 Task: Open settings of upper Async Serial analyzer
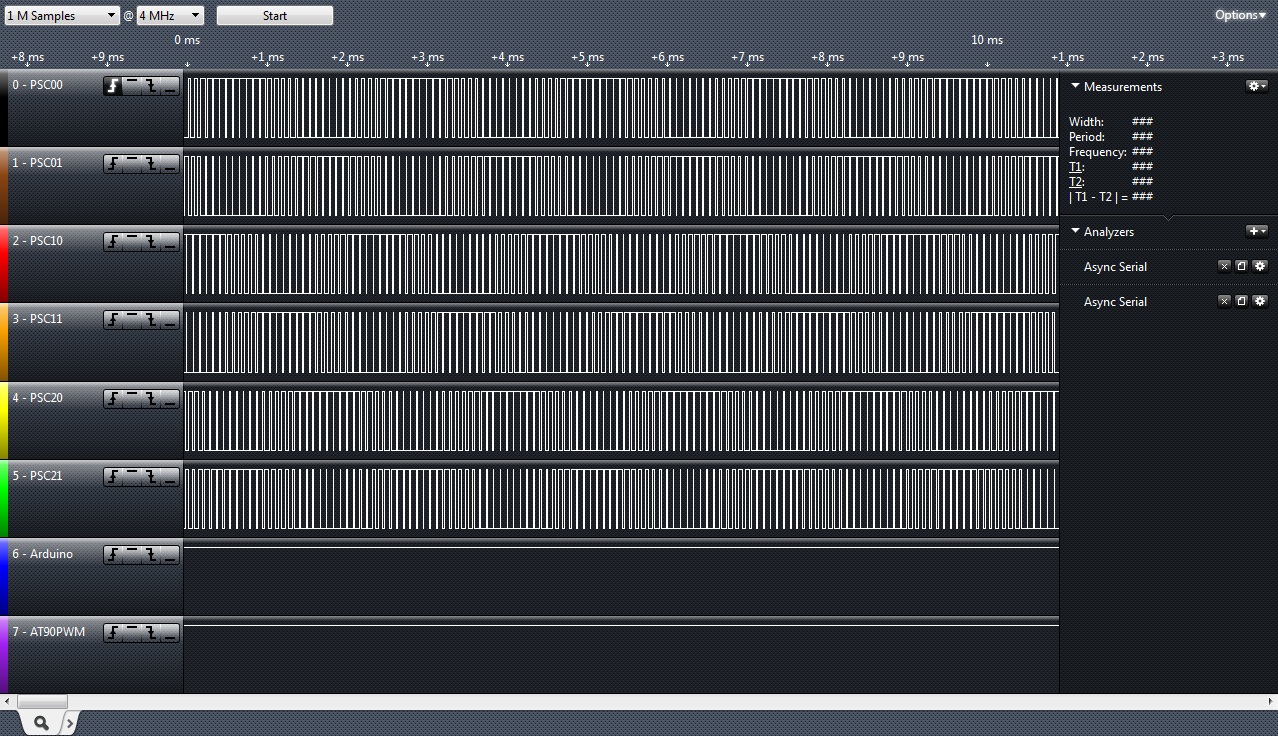coord(1259,266)
